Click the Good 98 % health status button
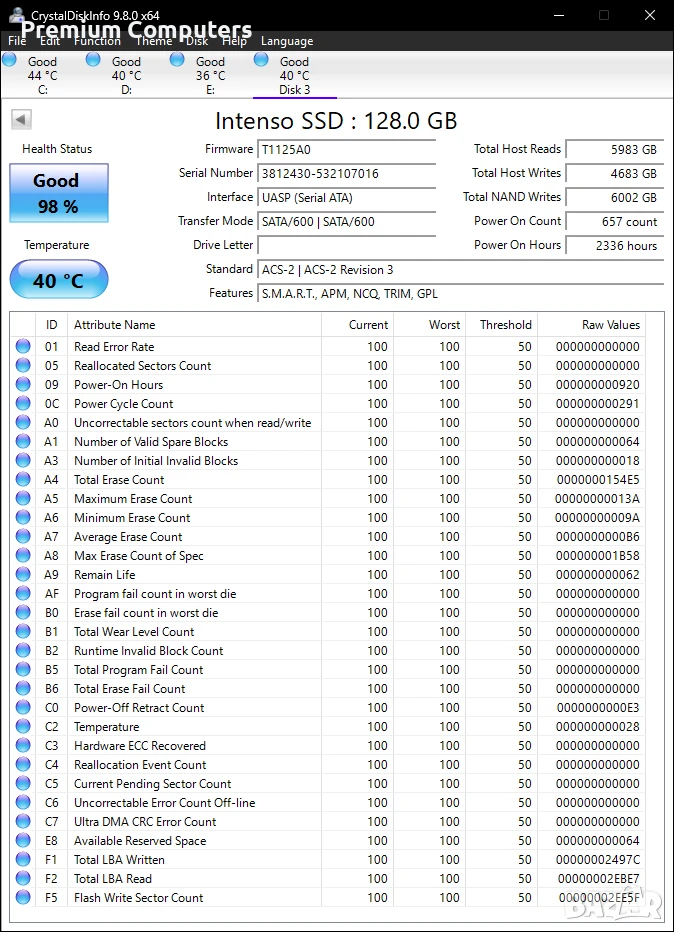Viewport: 674px width, 932px height. click(x=59, y=193)
